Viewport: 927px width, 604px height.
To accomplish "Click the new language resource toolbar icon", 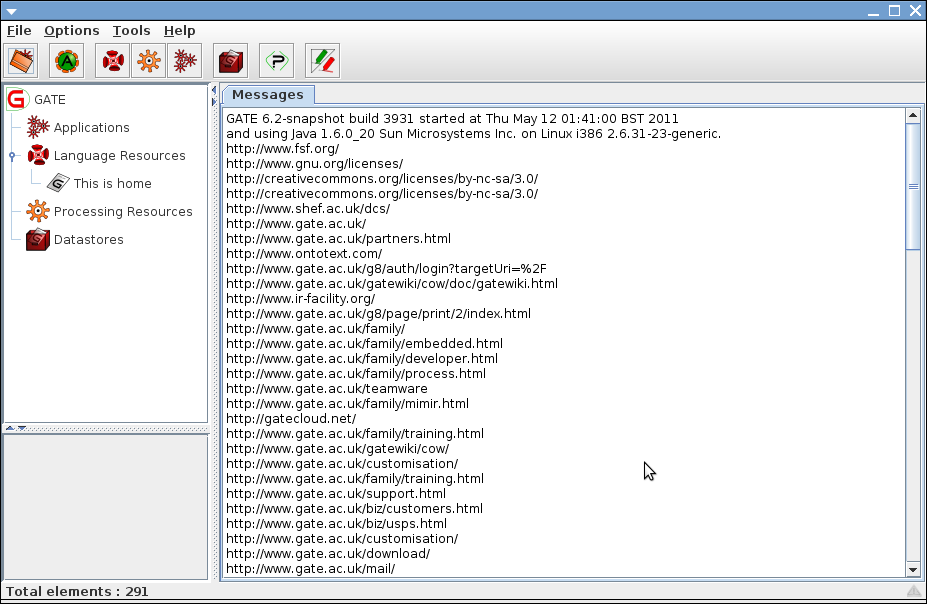I will click(x=113, y=60).
